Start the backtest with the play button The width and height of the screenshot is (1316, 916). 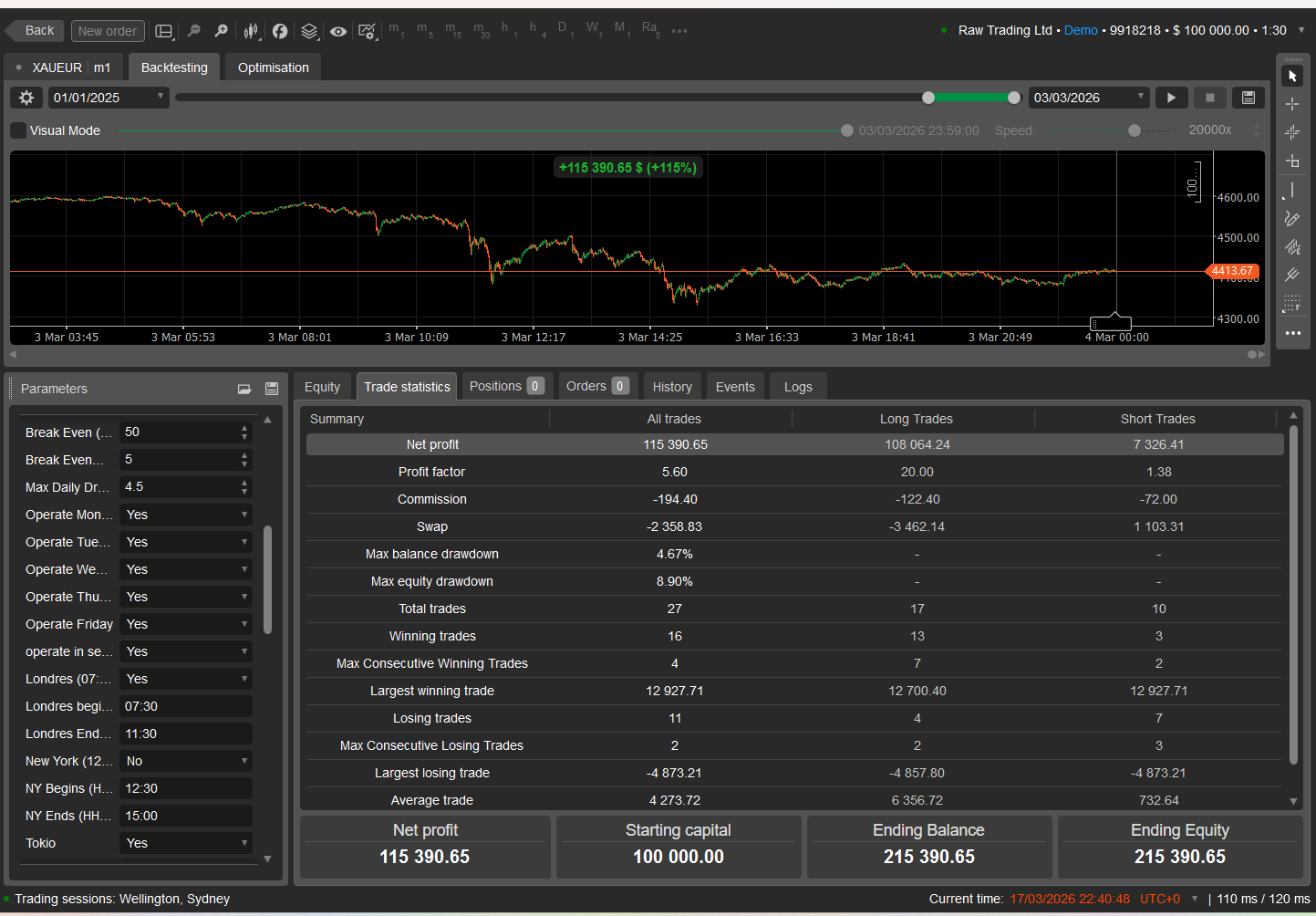(1172, 98)
